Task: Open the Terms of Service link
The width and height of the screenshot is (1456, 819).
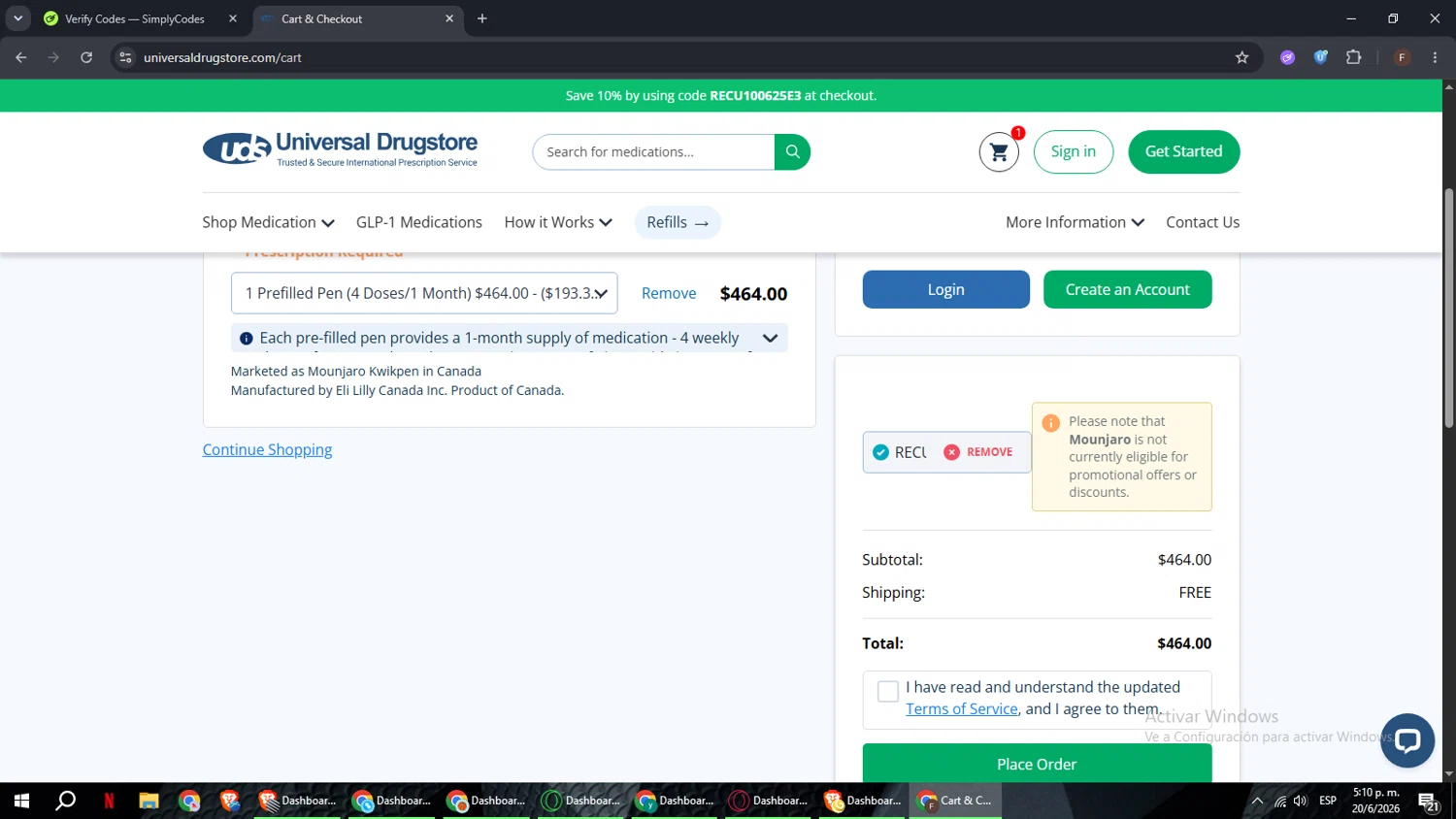Action: (x=962, y=709)
